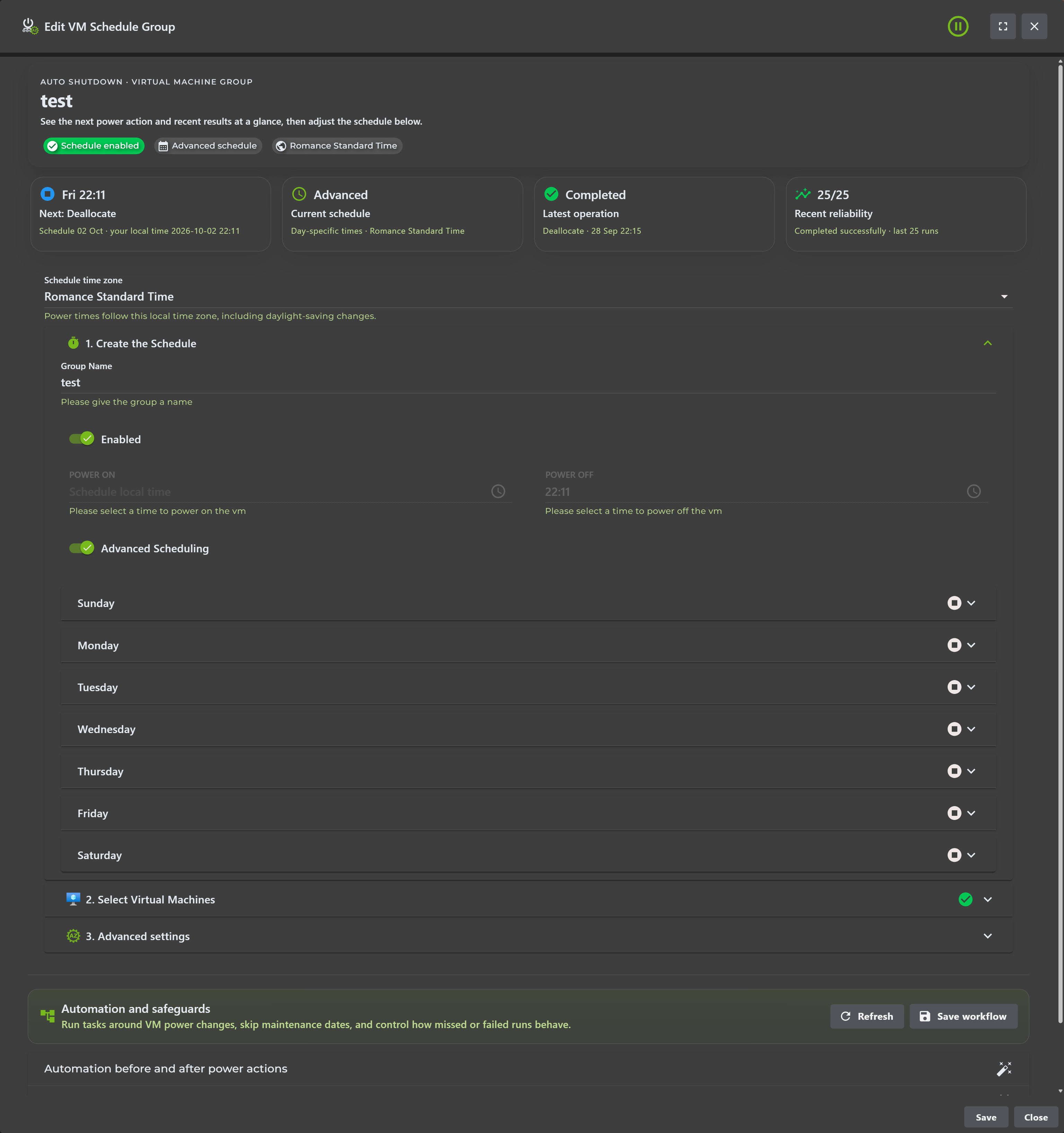Click the magic wand automation icon
This screenshot has height=1133, width=1064.
pos(1003,1069)
